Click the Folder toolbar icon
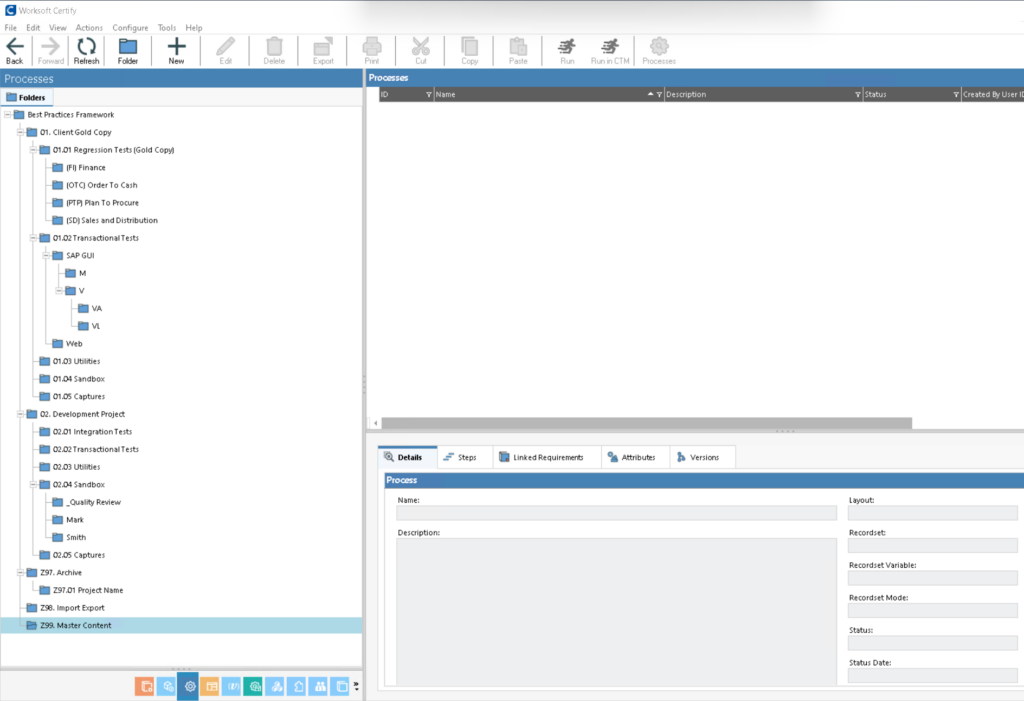 coord(128,51)
